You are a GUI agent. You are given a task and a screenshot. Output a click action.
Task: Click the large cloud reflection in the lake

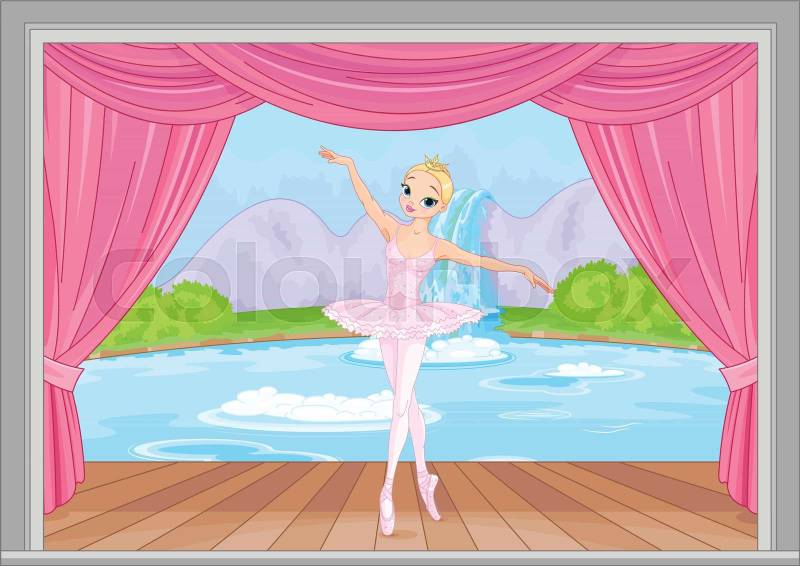310,407
